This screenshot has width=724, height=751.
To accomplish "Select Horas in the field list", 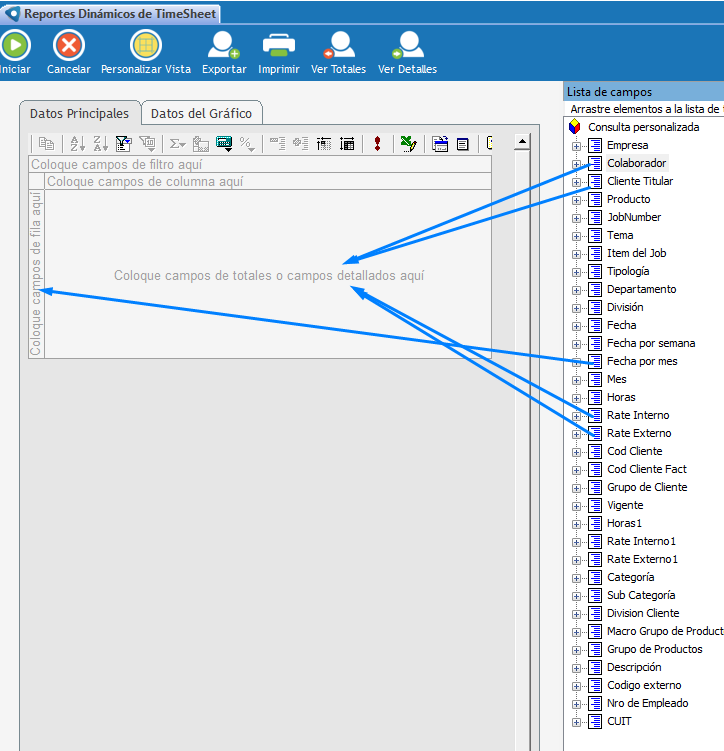I will pos(620,397).
